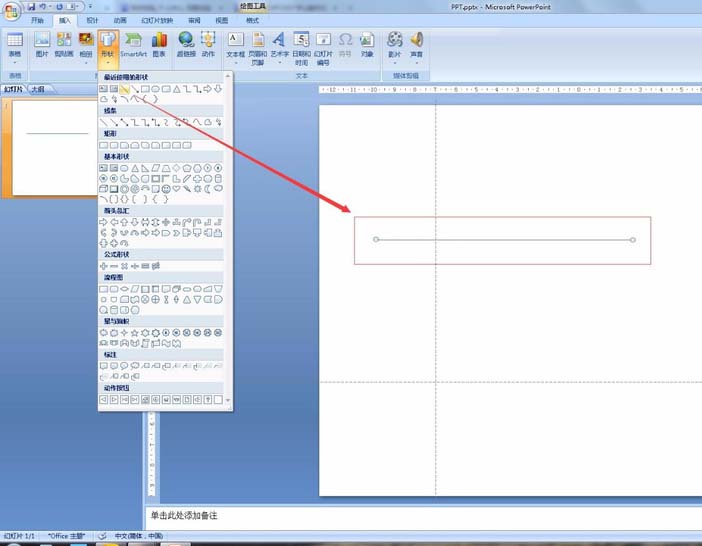This screenshot has height=546, width=702.
Task: Click the notes field 单击此处添加备注
Action: (x=400, y=516)
